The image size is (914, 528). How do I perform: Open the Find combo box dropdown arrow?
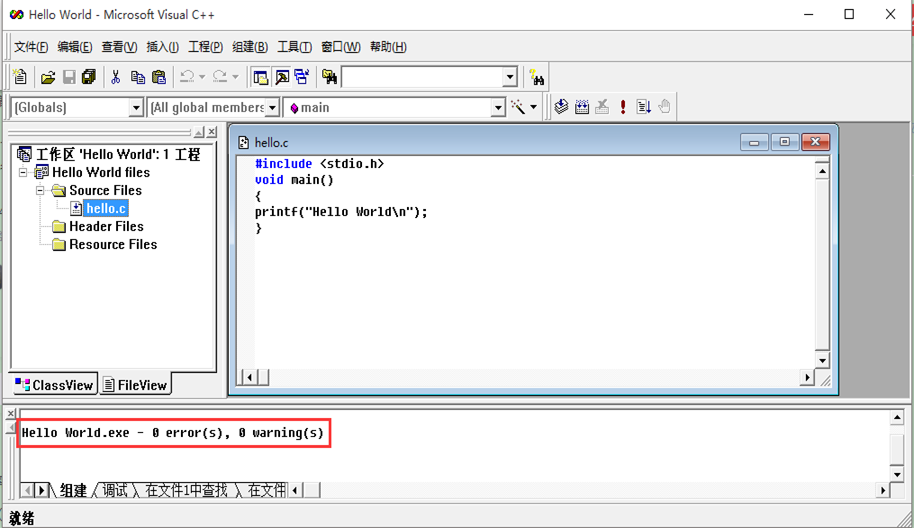(510, 77)
